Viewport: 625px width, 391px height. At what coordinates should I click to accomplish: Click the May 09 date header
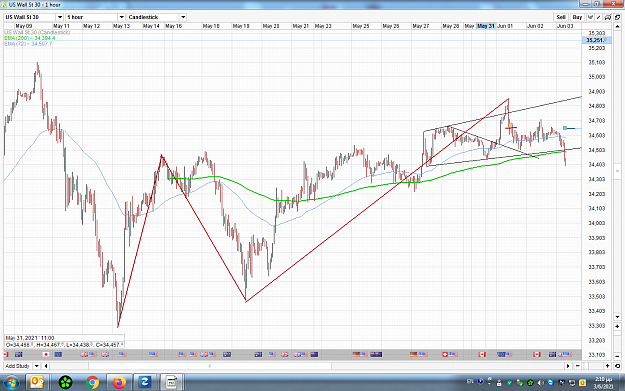(x=24, y=26)
